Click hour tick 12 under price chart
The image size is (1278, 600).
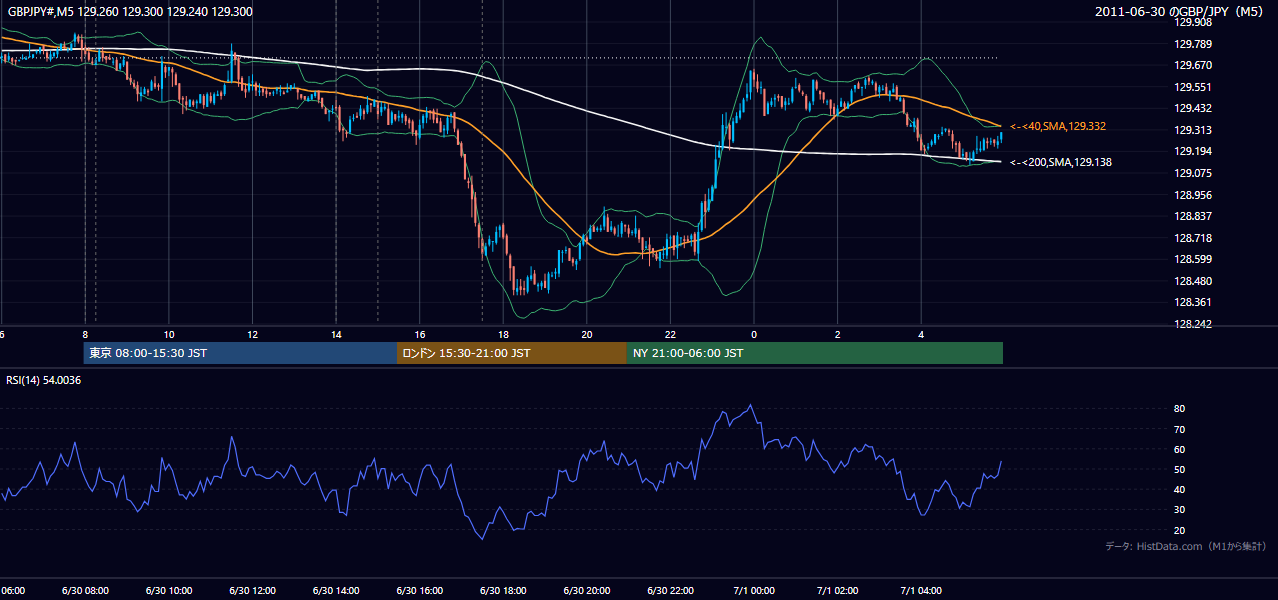(x=253, y=334)
